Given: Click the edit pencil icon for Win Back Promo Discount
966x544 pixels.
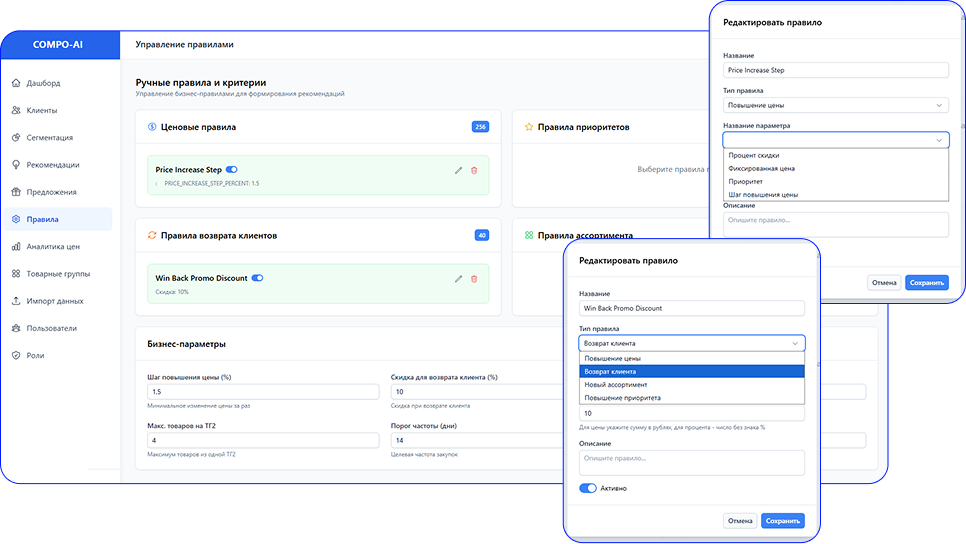Looking at the screenshot, I should (459, 278).
